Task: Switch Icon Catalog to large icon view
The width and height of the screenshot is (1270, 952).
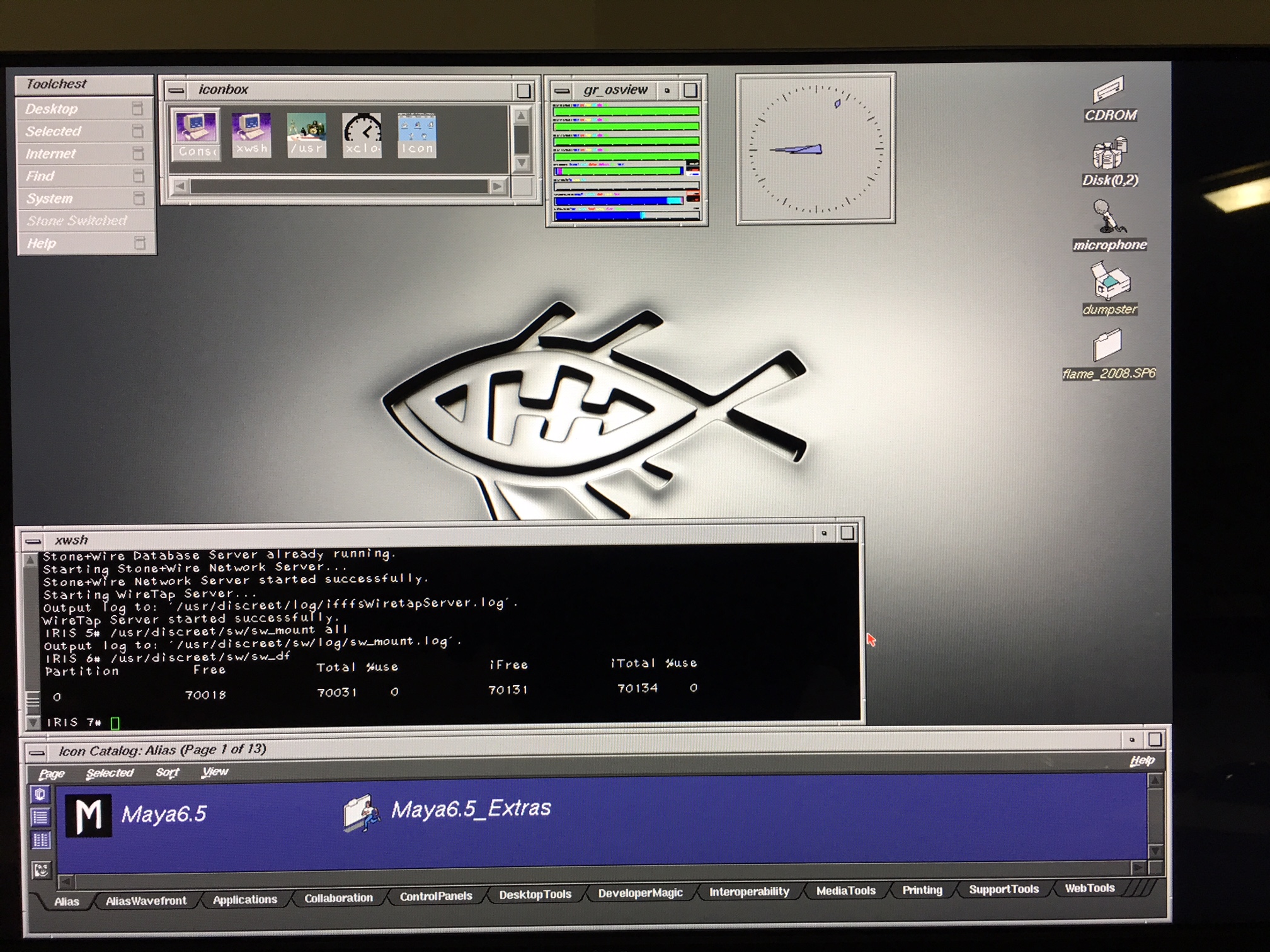Action: coord(40,795)
